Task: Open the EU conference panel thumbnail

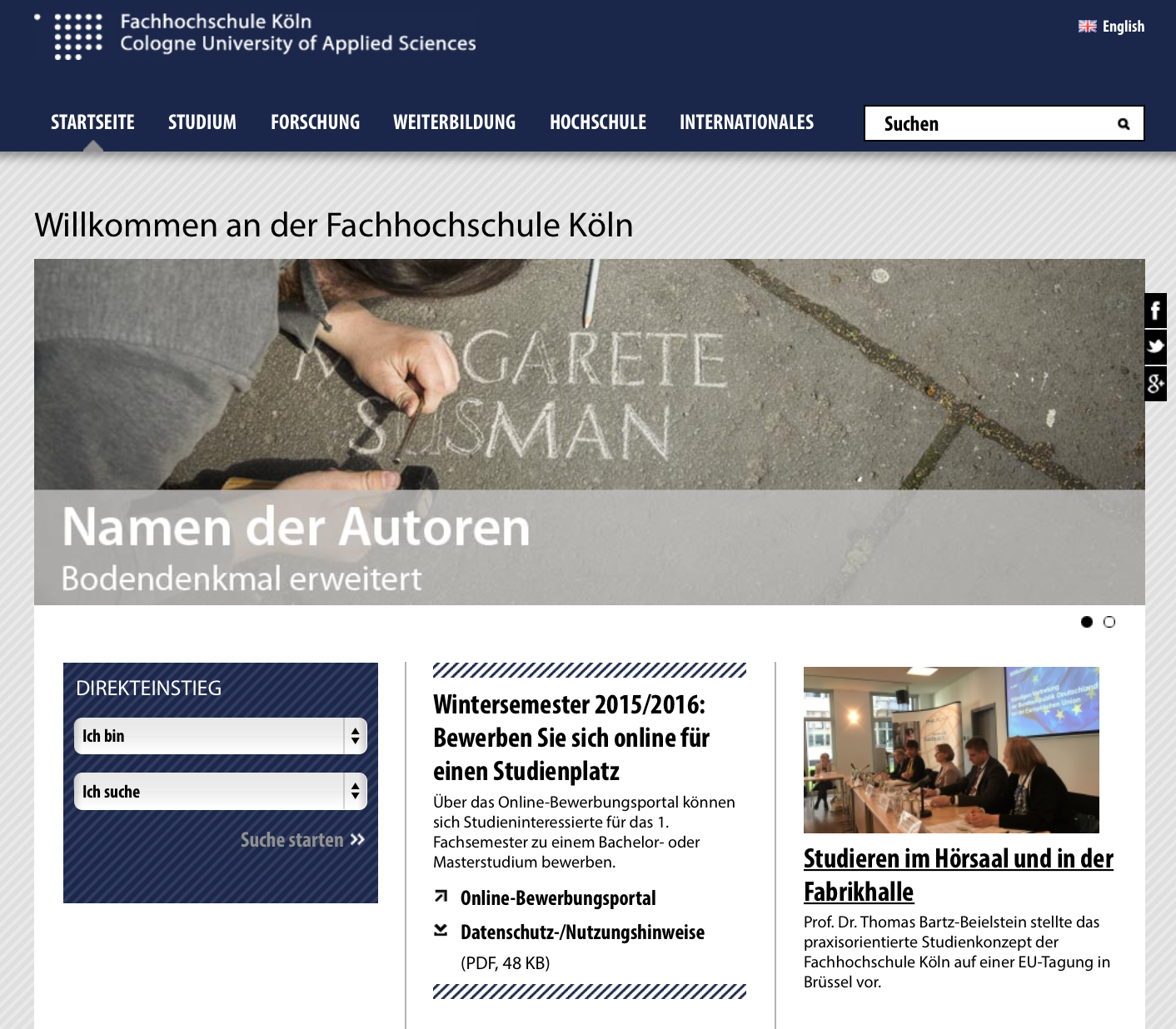Action: (951, 750)
